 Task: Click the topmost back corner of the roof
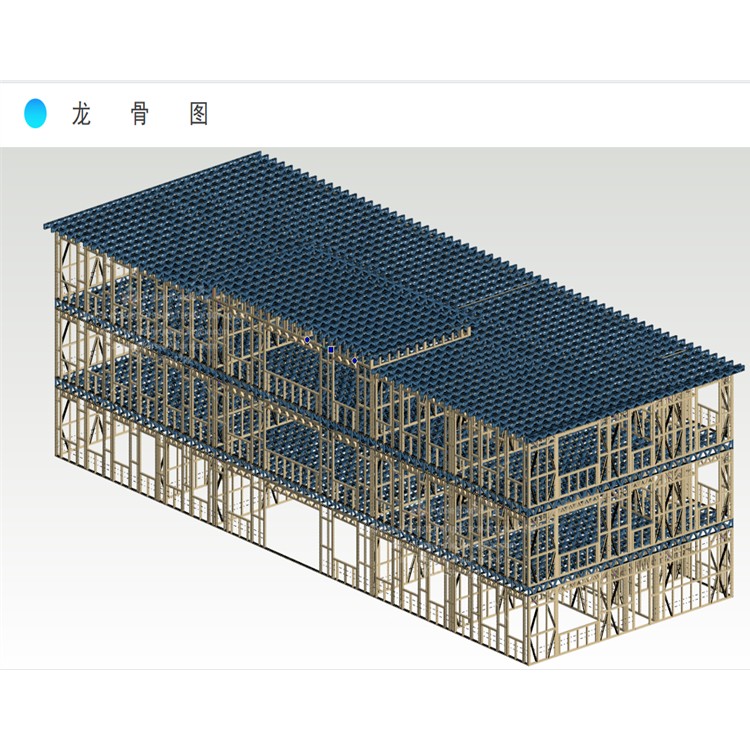point(260,153)
